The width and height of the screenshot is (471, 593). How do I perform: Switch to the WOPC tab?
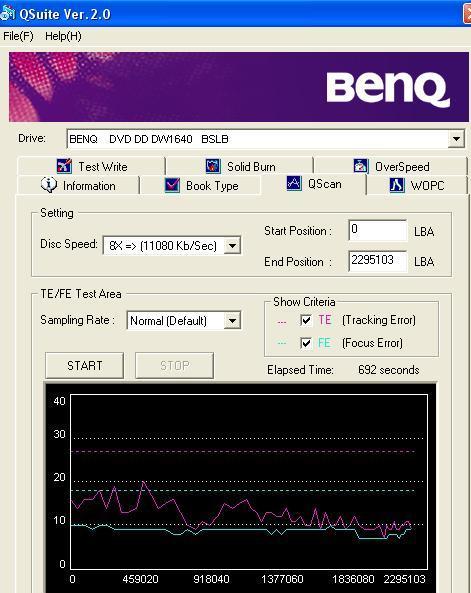[417, 185]
